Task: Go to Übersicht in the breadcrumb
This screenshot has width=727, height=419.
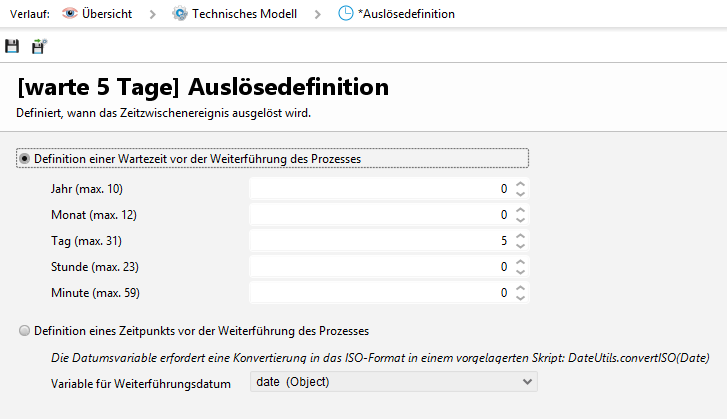Action: pos(108,14)
